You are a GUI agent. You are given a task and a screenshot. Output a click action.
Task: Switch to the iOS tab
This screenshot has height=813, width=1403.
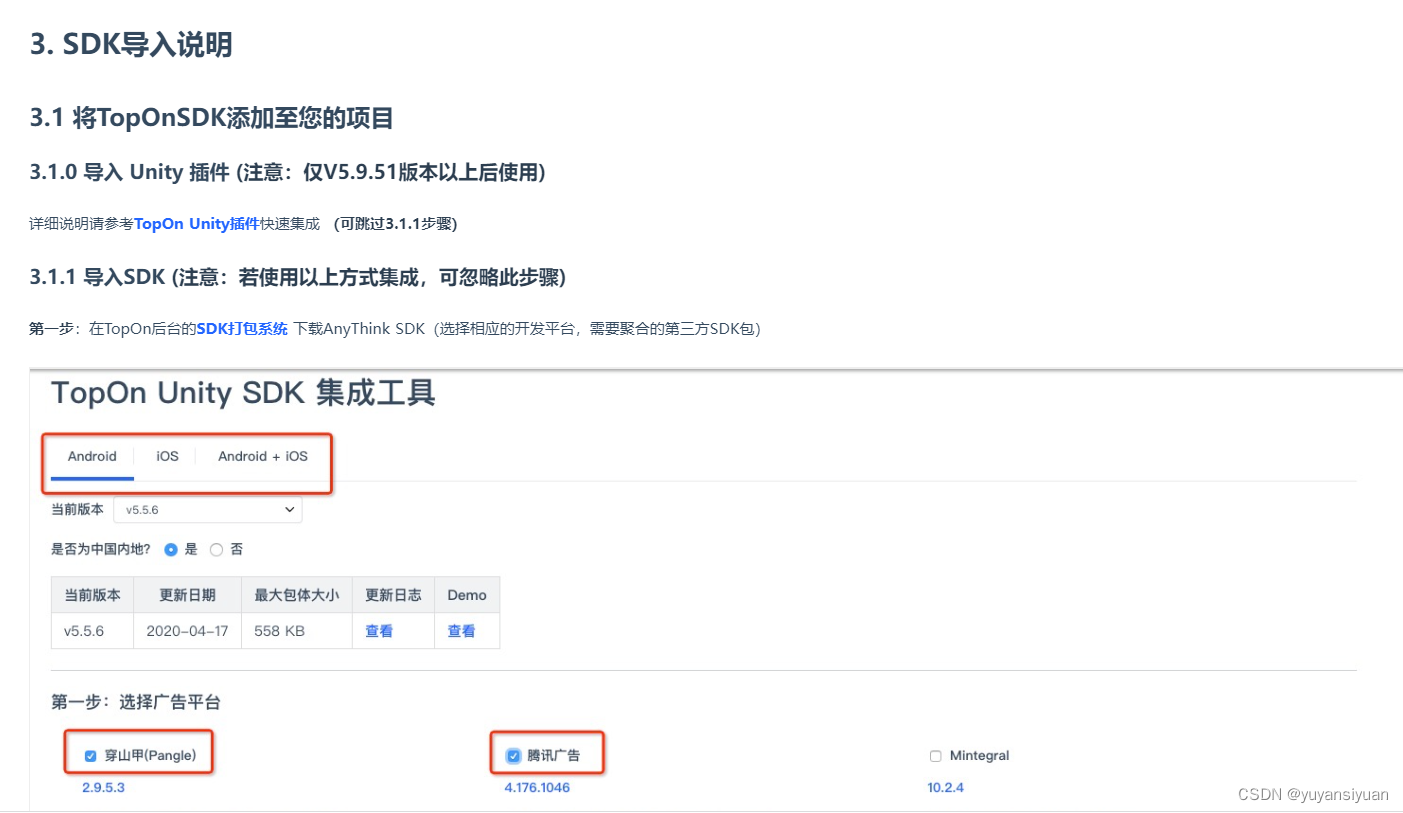tap(167, 456)
